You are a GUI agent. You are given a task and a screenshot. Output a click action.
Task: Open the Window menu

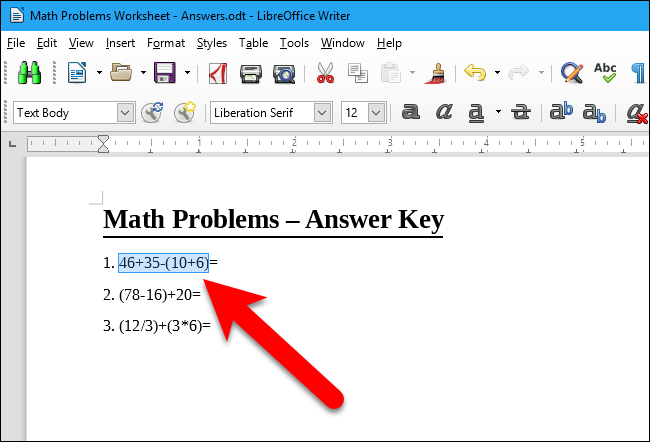tap(342, 43)
